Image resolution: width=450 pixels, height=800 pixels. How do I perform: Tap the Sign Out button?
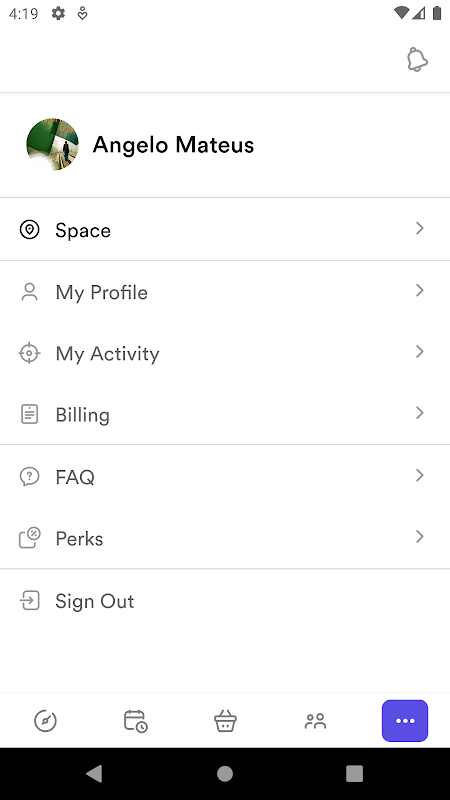pos(225,601)
